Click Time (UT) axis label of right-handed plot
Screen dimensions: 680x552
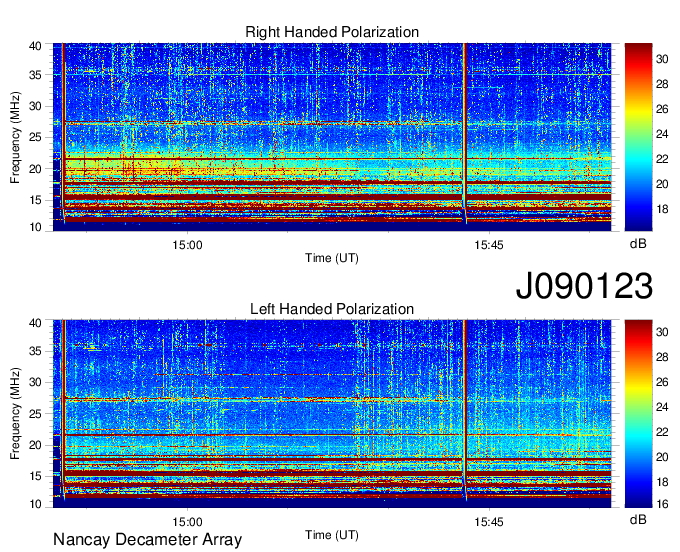pos(332,258)
